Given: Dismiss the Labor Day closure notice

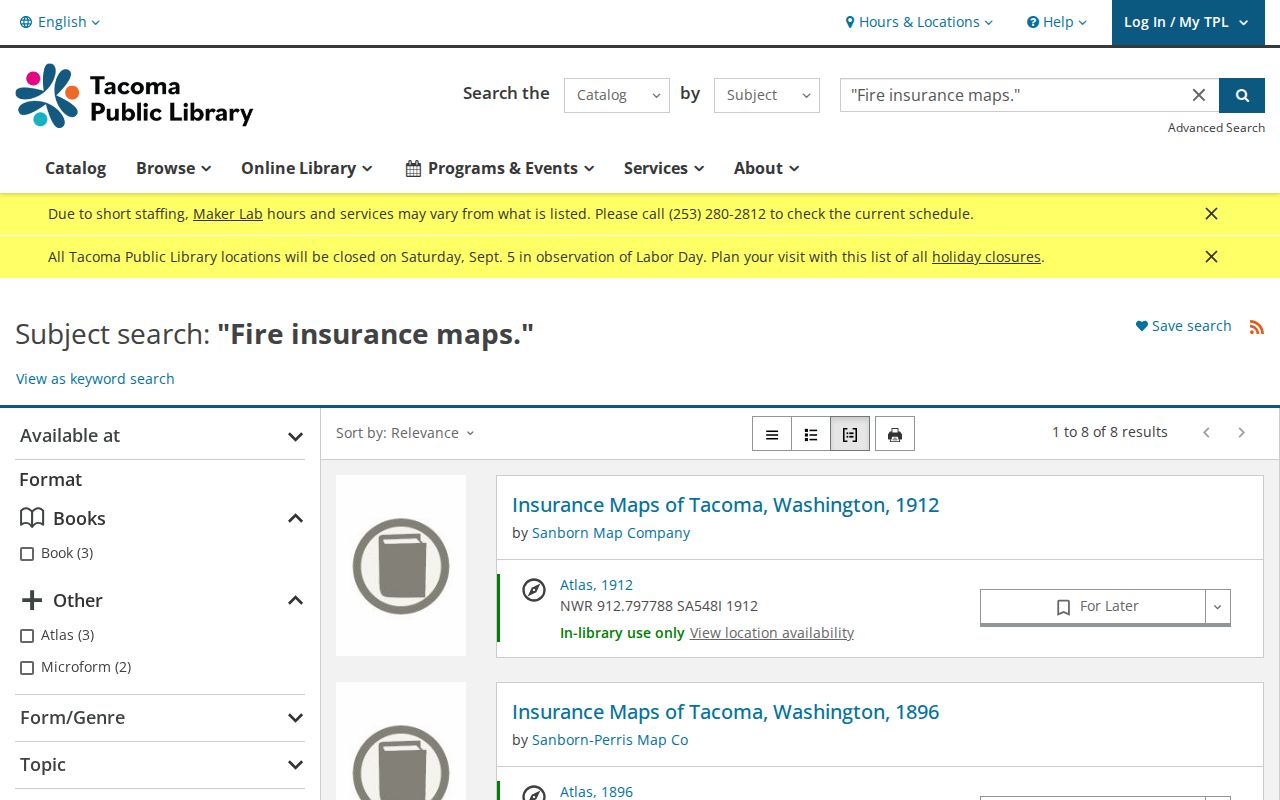Looking at the screenshot, I should (x=1211, y=257).
